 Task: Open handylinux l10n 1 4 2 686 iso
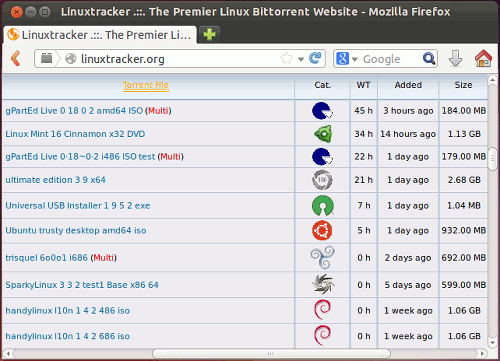pyautogui.click(x=67, y=336)
